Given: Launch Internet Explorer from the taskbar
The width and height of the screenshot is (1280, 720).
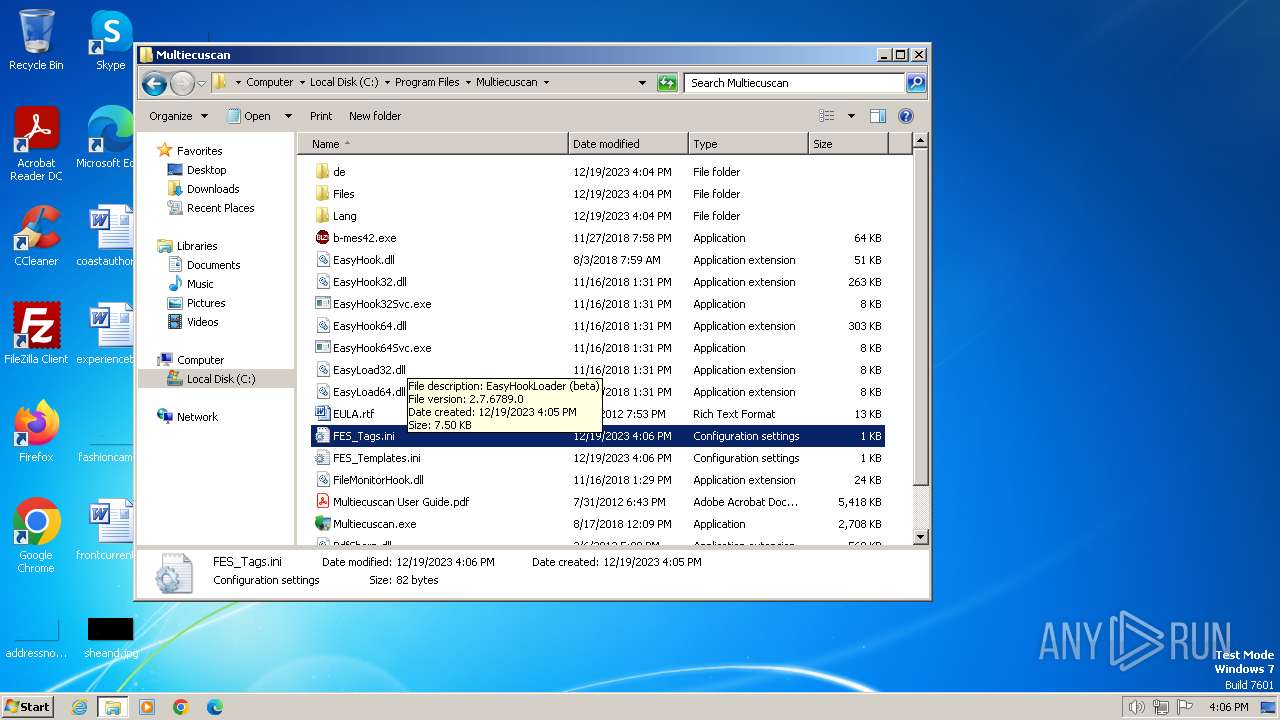Looking at the screenshot, I should pos(79,707).
